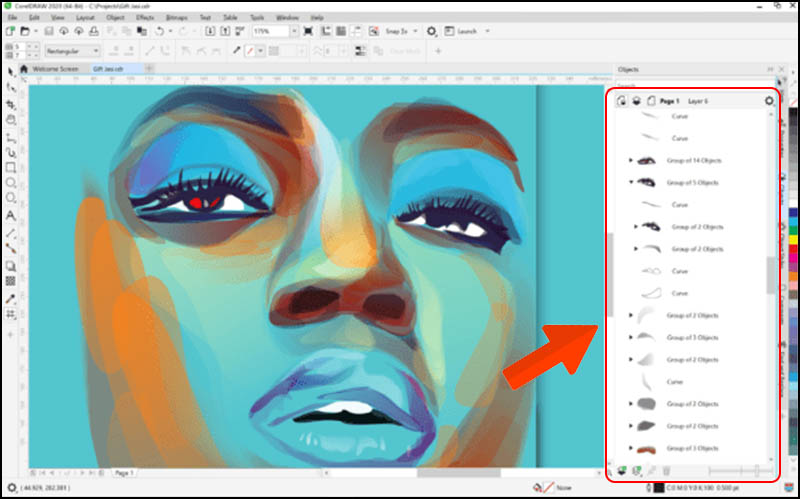
Task: Toggle Snap Off button
Action: [374, 31]
